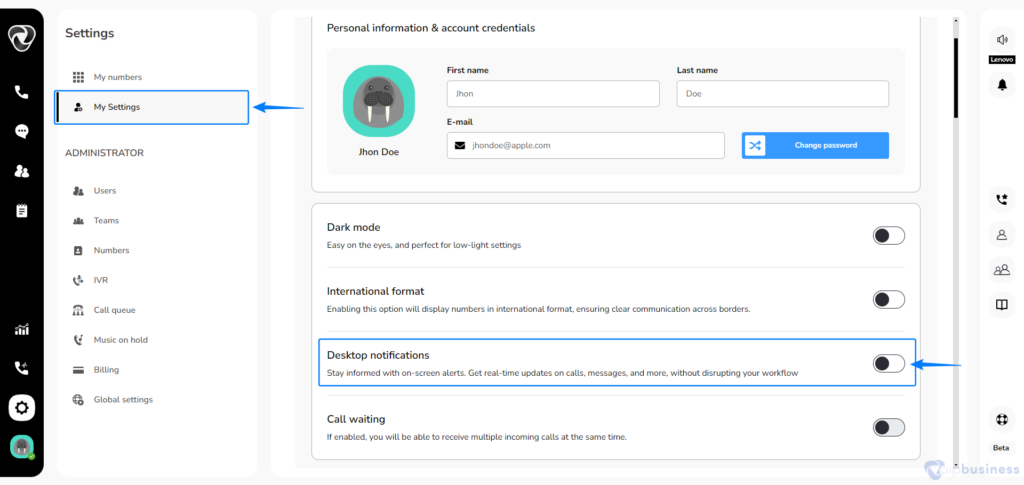Screen dimensions: 1024x485
Task: Open the contacts icon in left rail
Action: tap(22, 171)
